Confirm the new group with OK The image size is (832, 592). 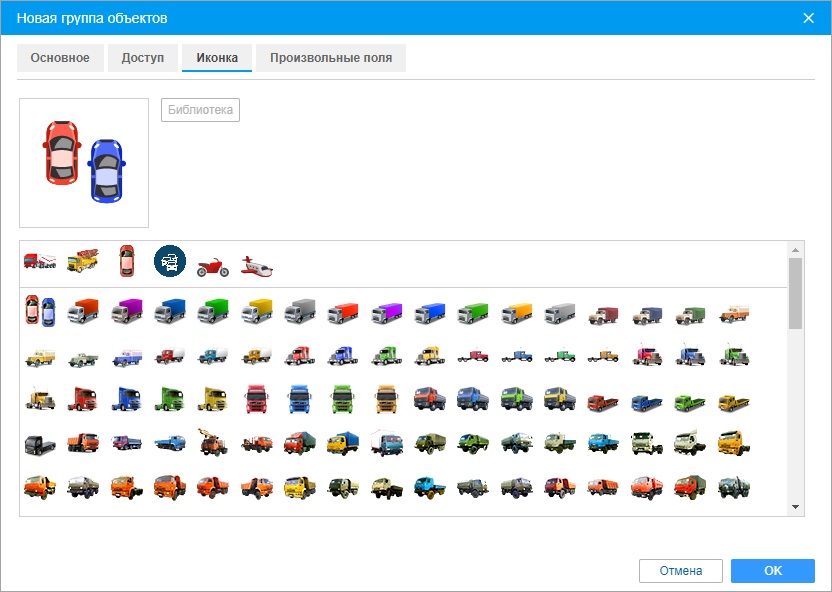click(x=773, y=571)
